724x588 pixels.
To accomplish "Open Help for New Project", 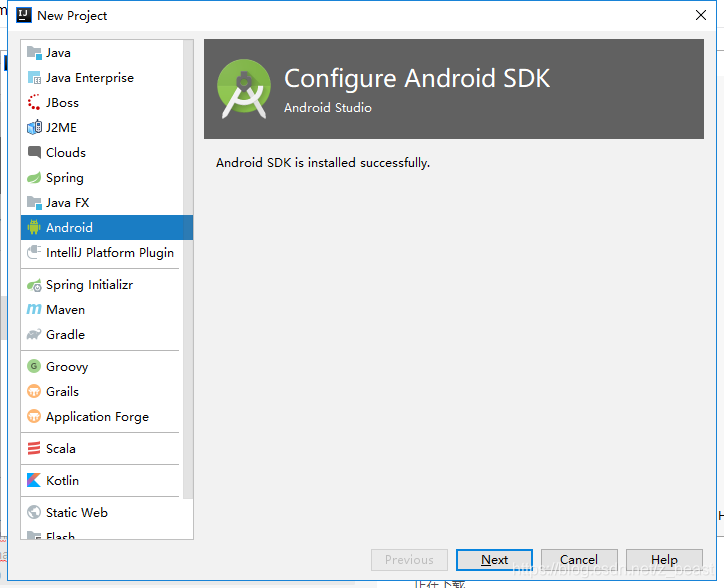I will [x=664, y=560].
